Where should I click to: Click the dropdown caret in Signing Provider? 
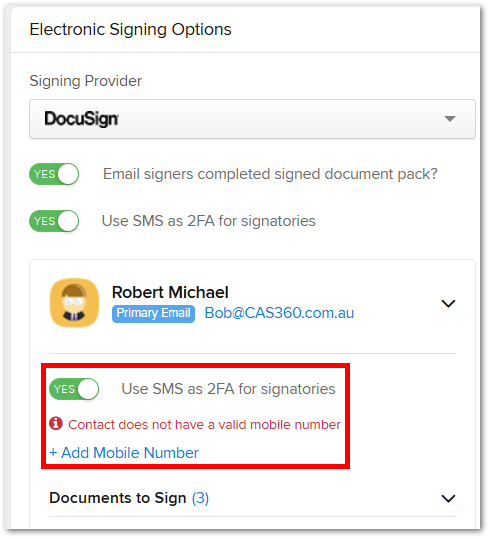pos(450,119)
